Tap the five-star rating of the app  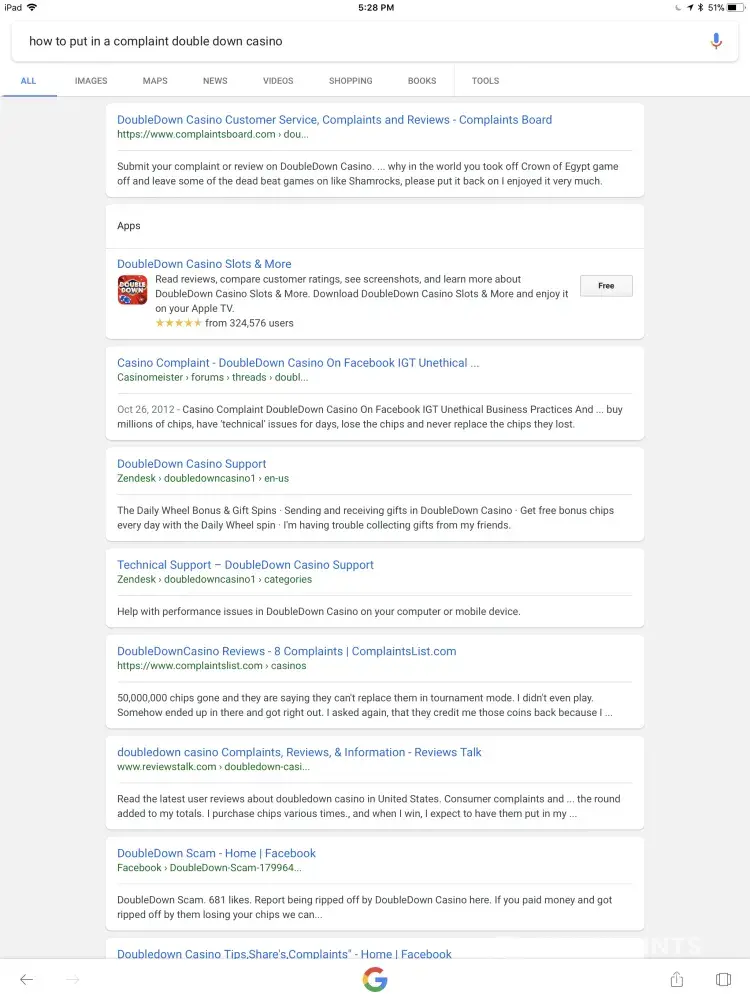click(x=179, y=323)
